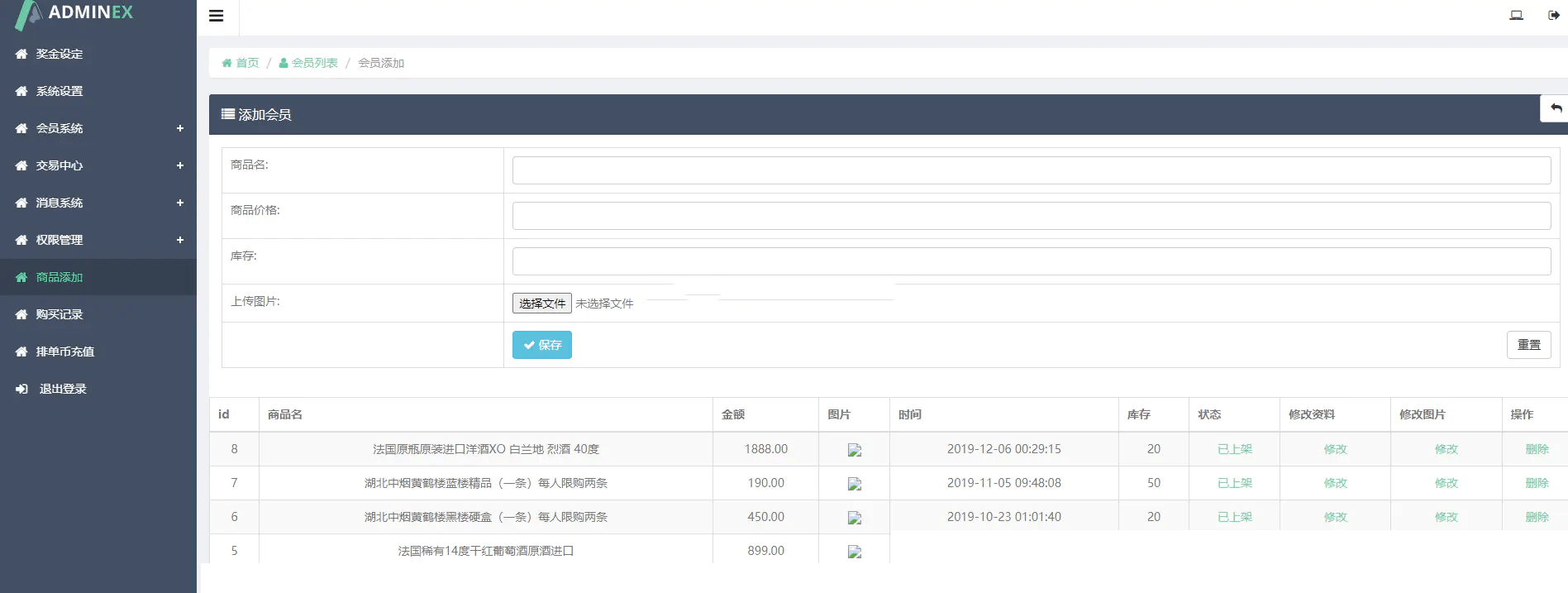1568x593 pixels.
Task: Click the price 190.00 cell
Action: [x=766, y=483]
